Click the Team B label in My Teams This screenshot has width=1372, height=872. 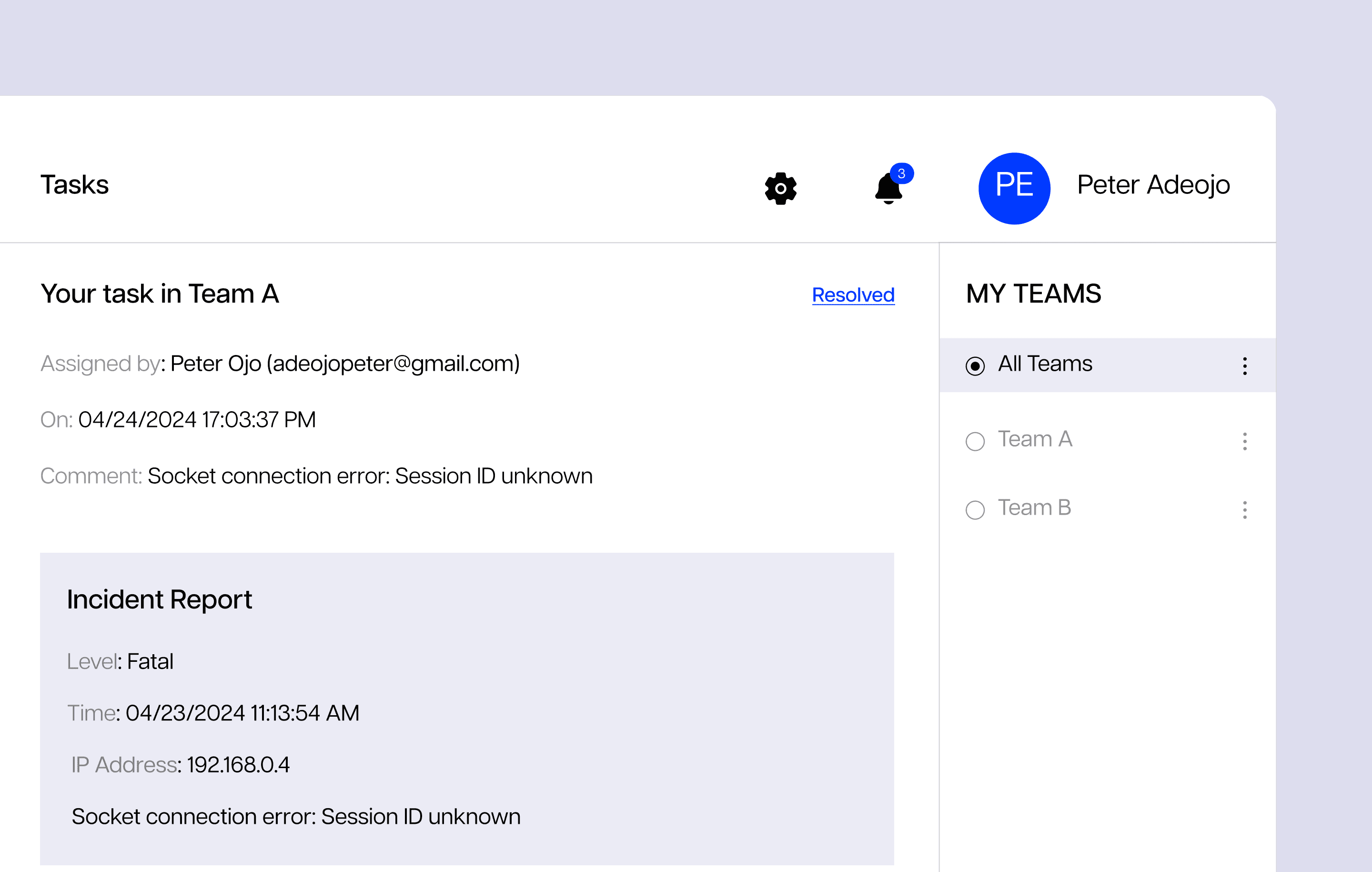coord(1034,508)
